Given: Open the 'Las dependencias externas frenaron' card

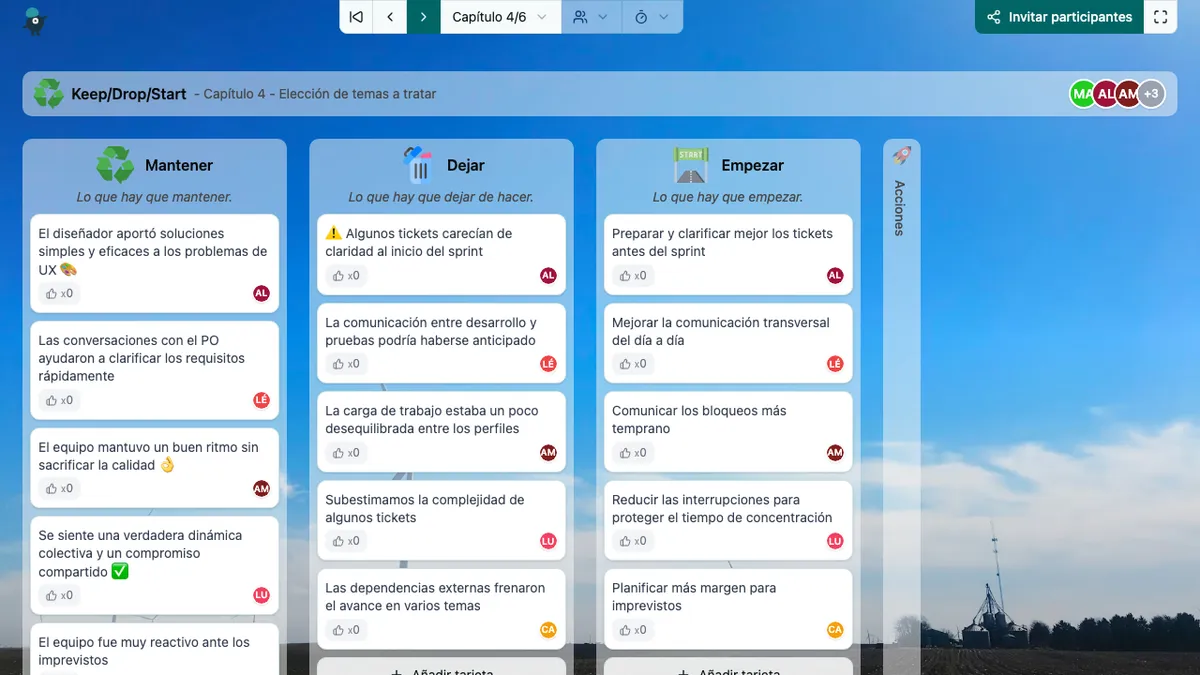Looking at the screenshot, I should [435, 597].
